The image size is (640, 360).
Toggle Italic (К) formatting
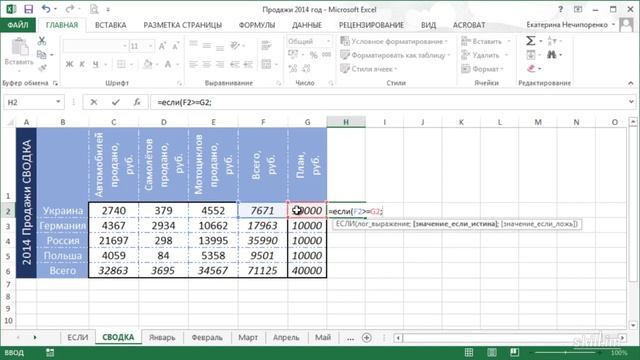[x=82, y=64]
